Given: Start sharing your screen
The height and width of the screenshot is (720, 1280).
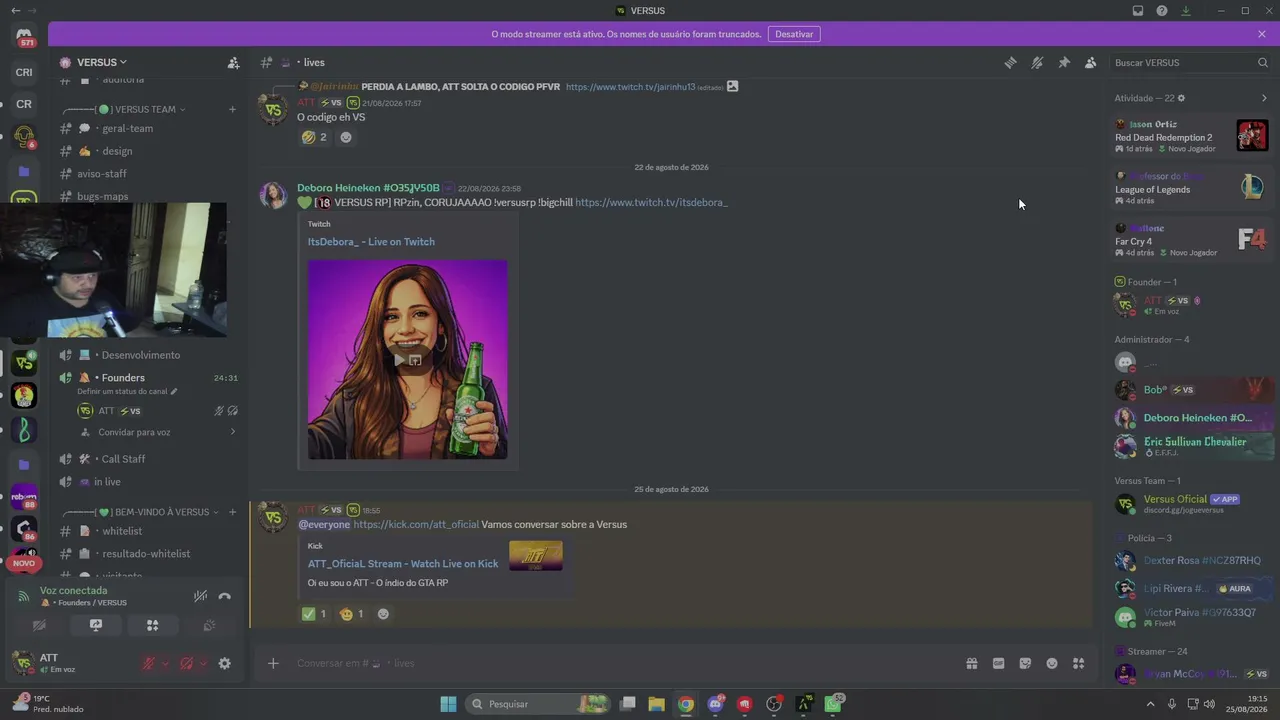Looking at the screenshot, I should pyautogui.click(x=96, y=625).
